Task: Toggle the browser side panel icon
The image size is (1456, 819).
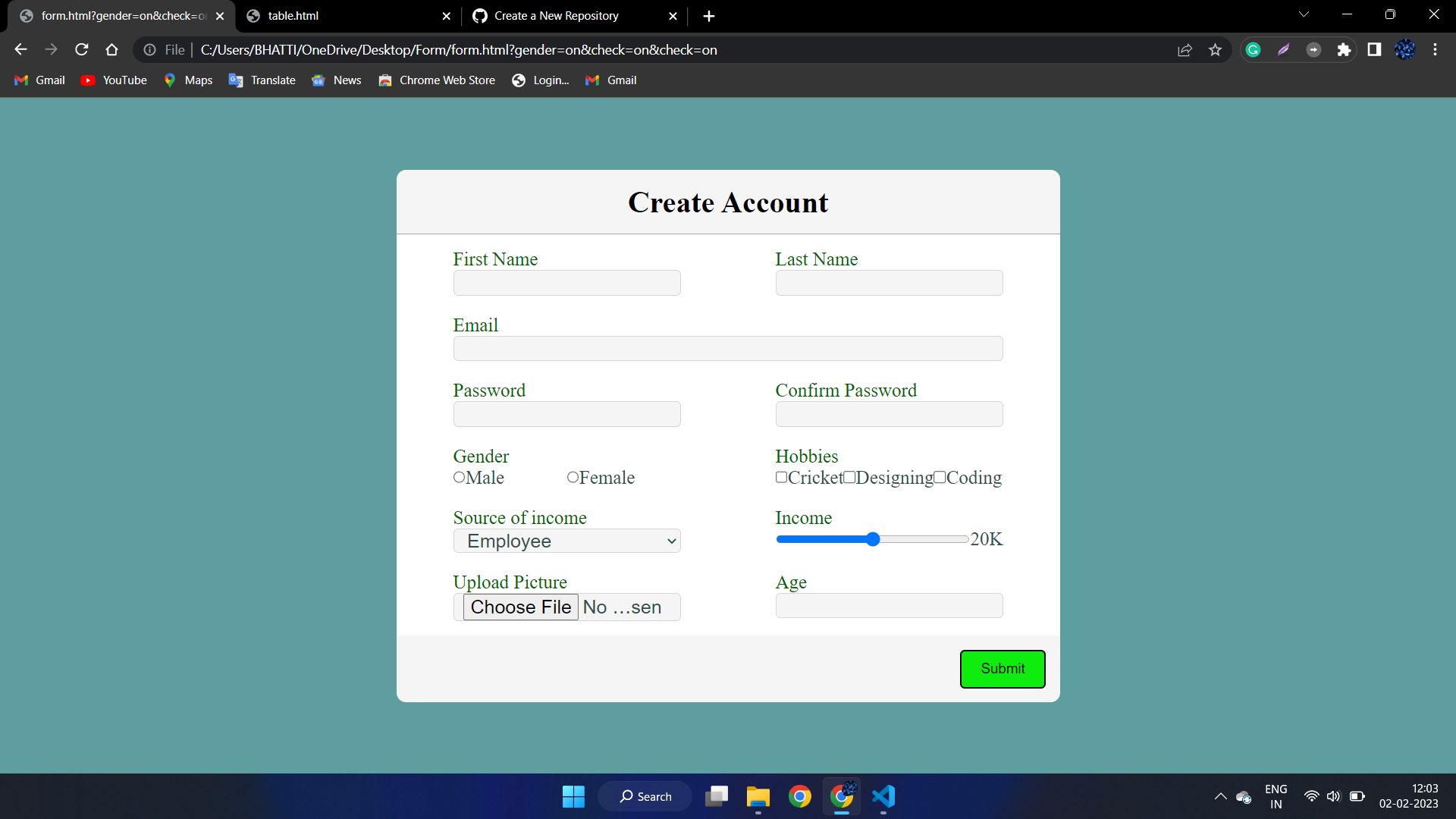Action: click(x=1374, y=50)
